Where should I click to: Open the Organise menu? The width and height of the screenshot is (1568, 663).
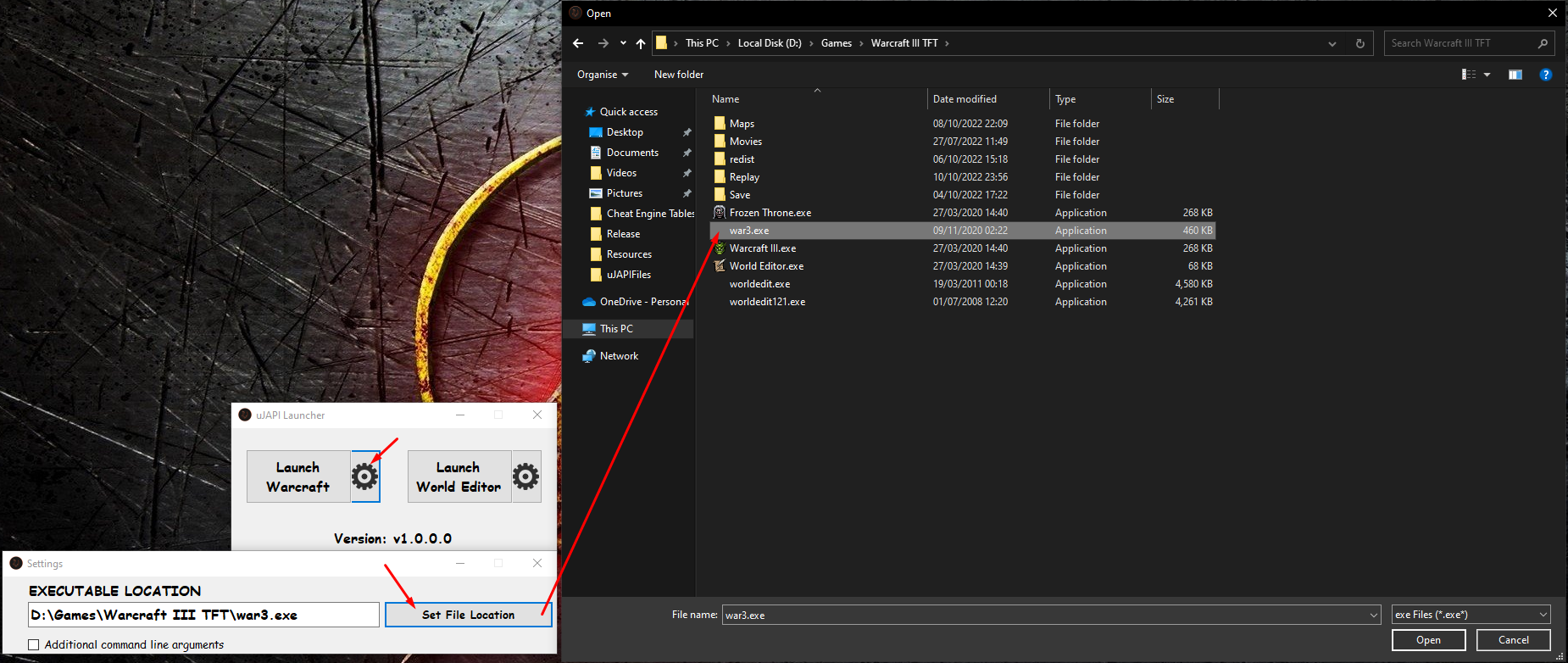point(603,75)
